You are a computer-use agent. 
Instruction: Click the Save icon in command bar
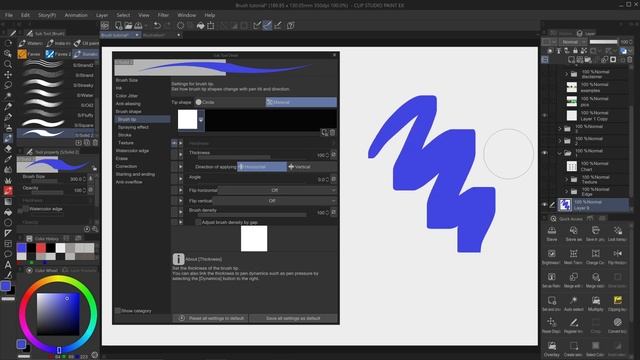138,25
